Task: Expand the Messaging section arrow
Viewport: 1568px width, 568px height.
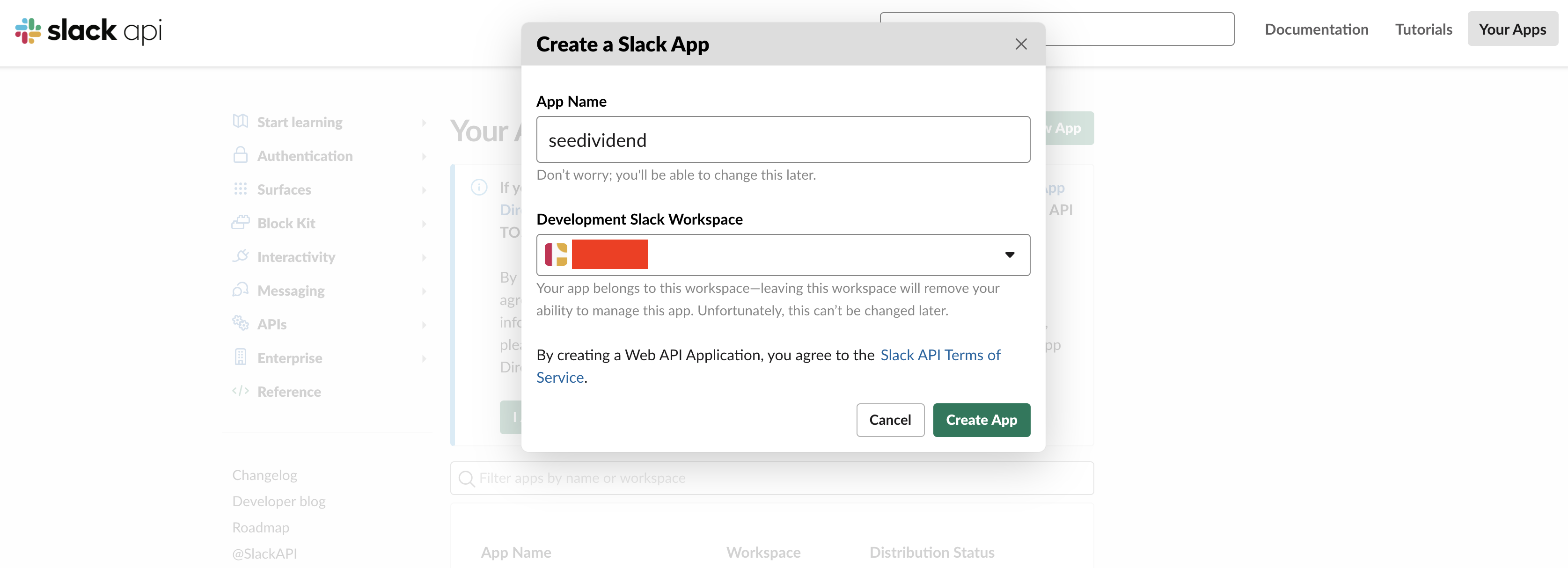Action: coord(424,291)
